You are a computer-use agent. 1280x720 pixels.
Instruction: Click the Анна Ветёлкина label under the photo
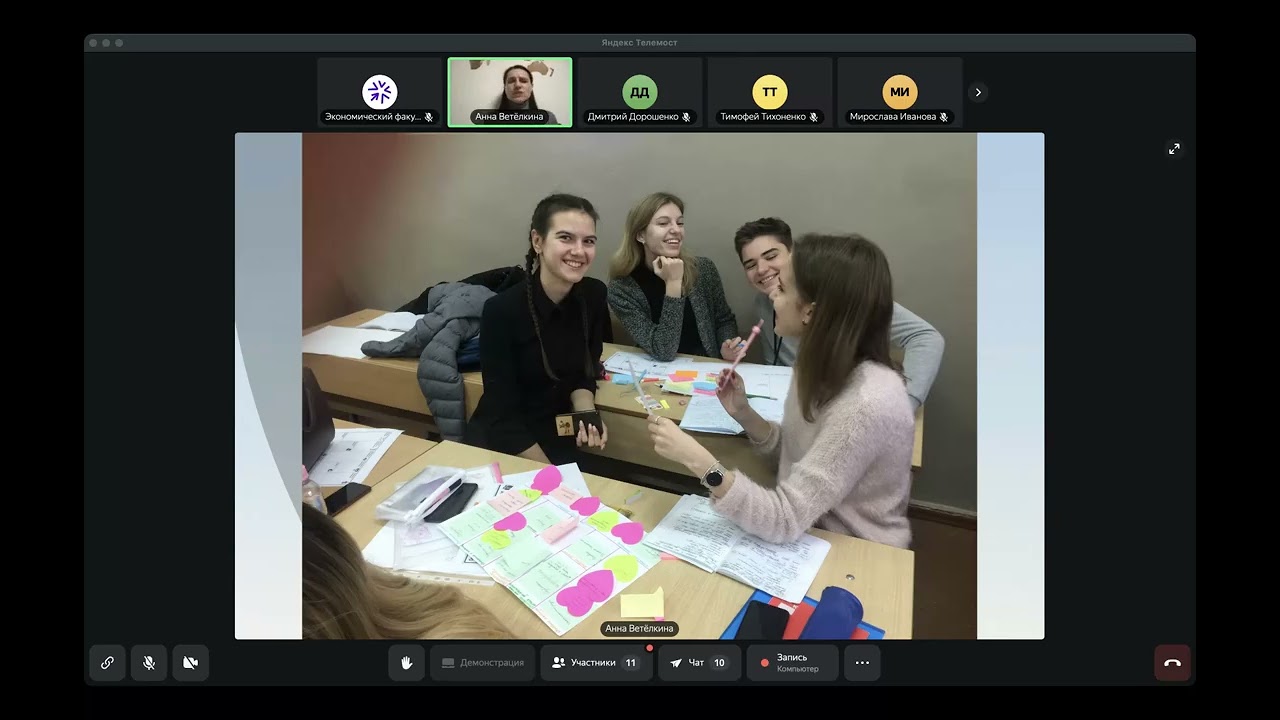point(640,629)
